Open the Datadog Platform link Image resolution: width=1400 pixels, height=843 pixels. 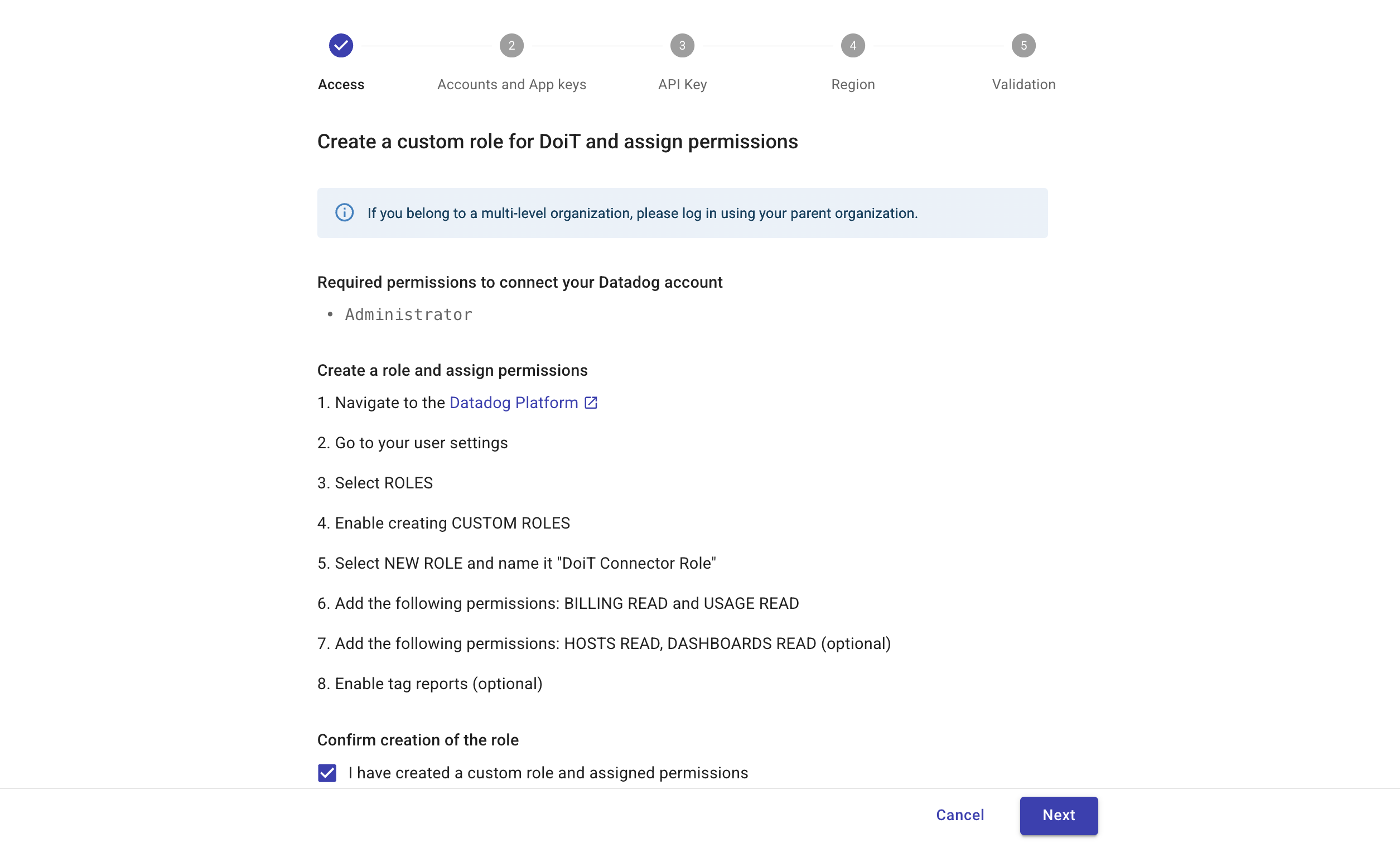512,402
